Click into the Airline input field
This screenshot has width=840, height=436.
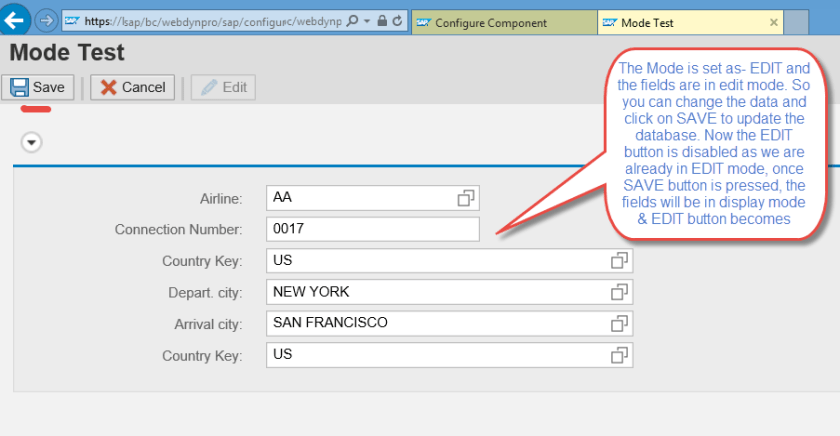(x=360, y=199)
